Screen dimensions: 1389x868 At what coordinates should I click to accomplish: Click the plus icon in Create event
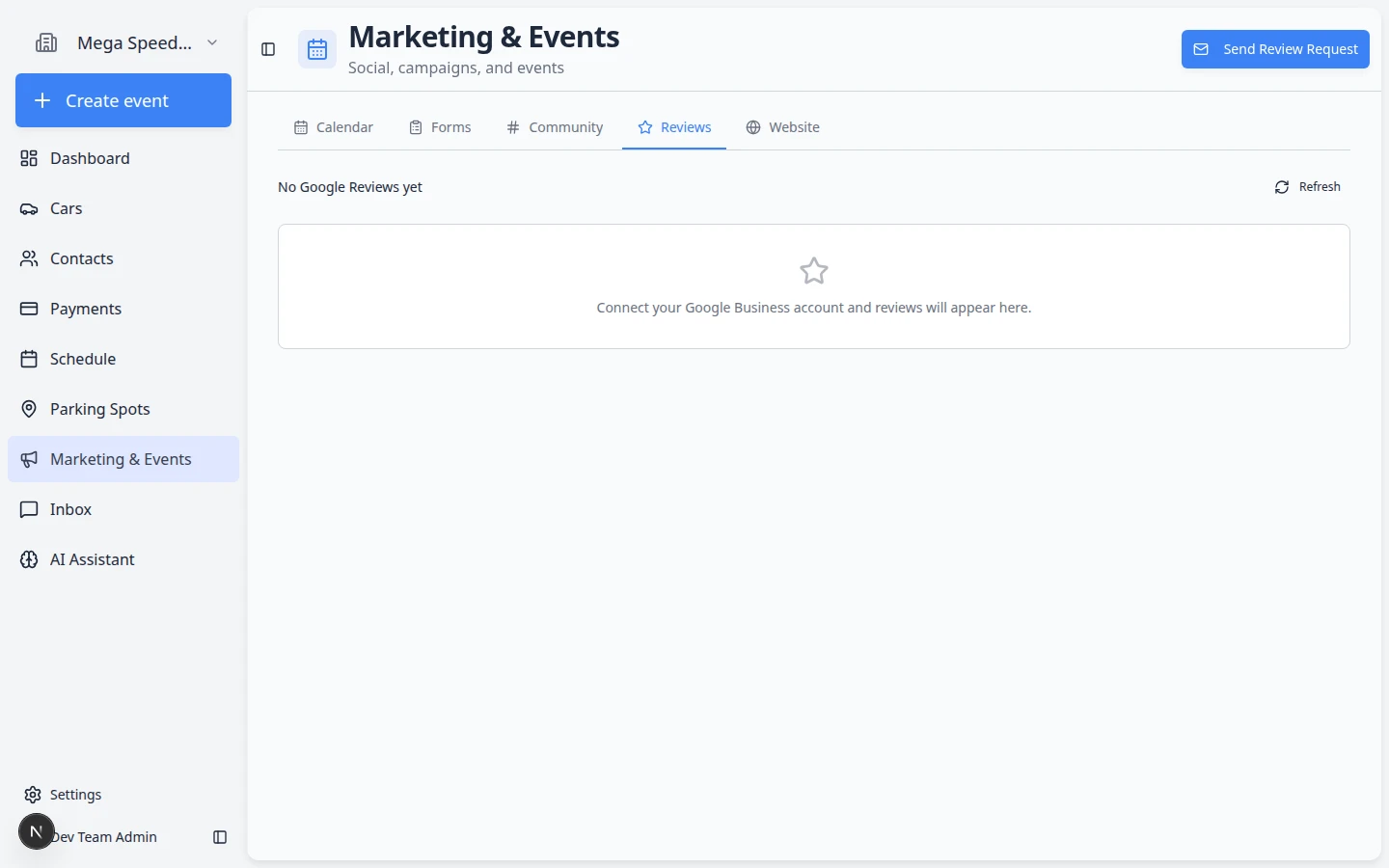[x=42, y=100]
